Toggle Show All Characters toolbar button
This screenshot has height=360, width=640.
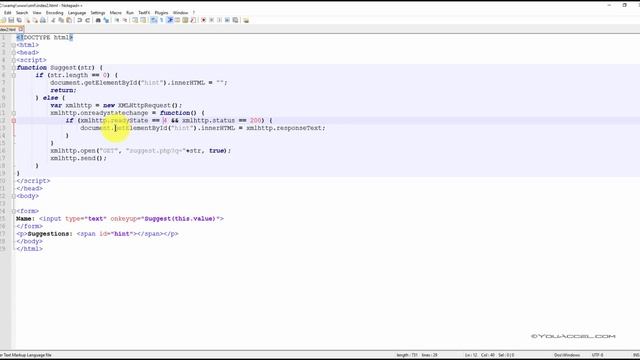click(x=162, y=20)
